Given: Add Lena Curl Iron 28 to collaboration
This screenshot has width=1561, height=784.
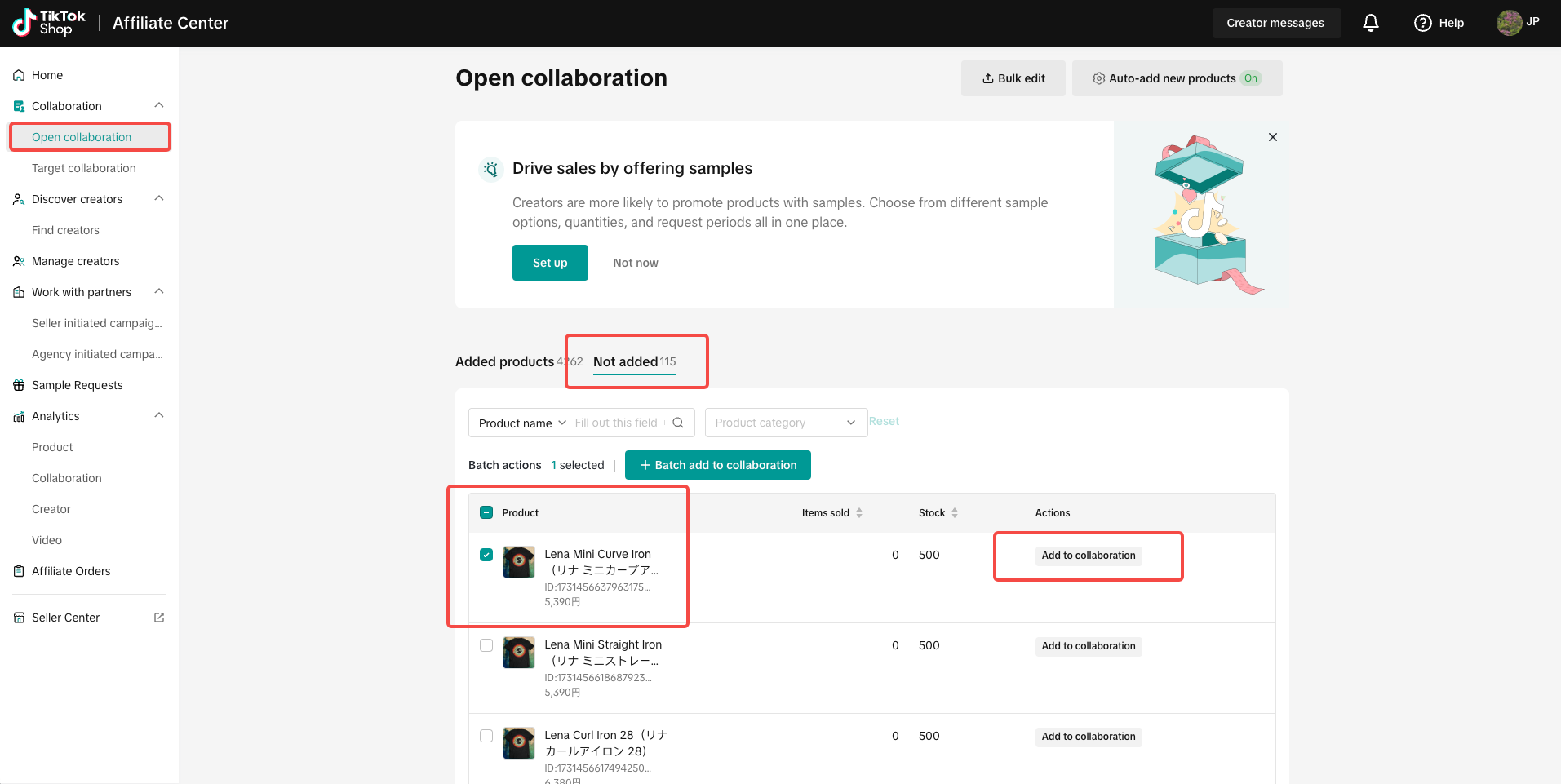Looking at the screenshot, I should tap(1089, 737).
